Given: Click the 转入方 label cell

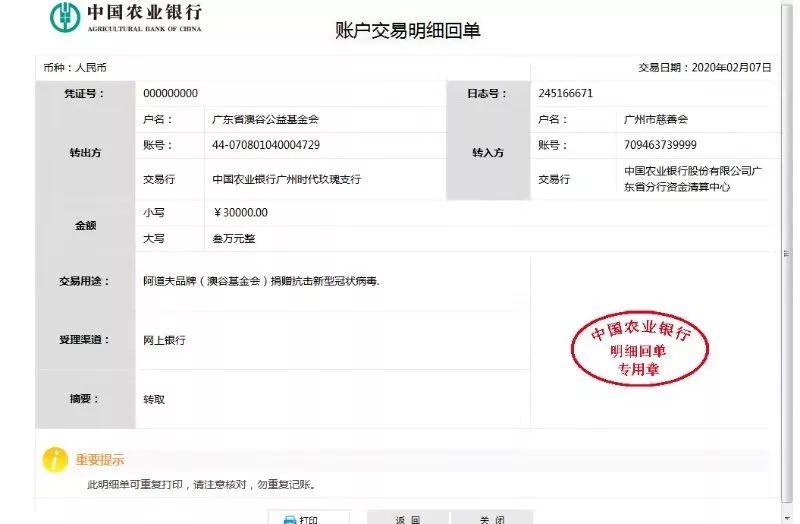Looking at the screenshot, I should (x=488, y=152).
